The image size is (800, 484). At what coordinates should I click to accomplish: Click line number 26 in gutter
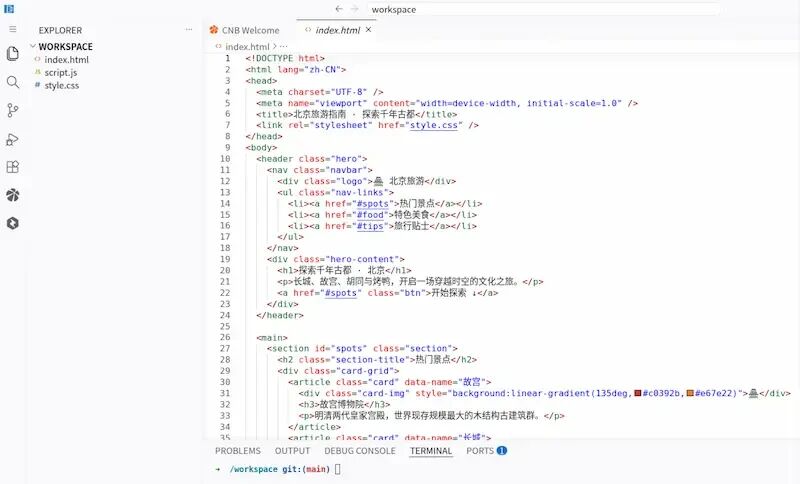pos(225,337)
